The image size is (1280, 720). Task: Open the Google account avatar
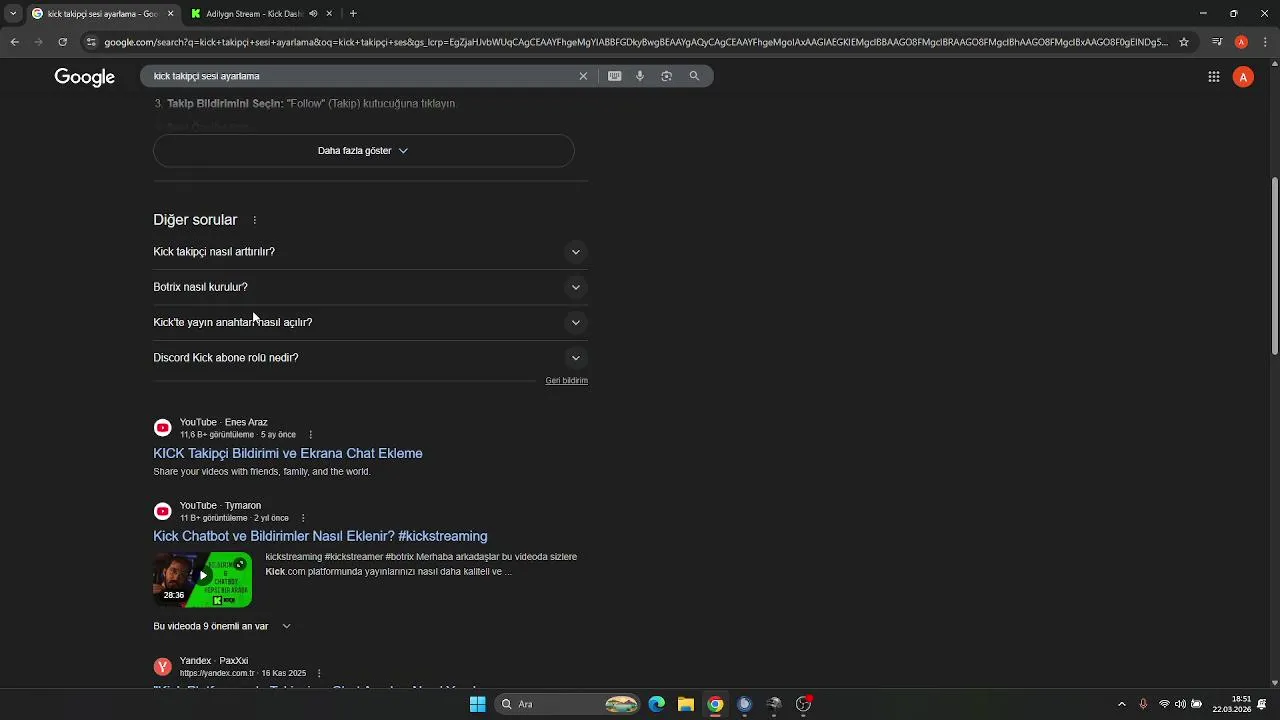click(1243, 77)
